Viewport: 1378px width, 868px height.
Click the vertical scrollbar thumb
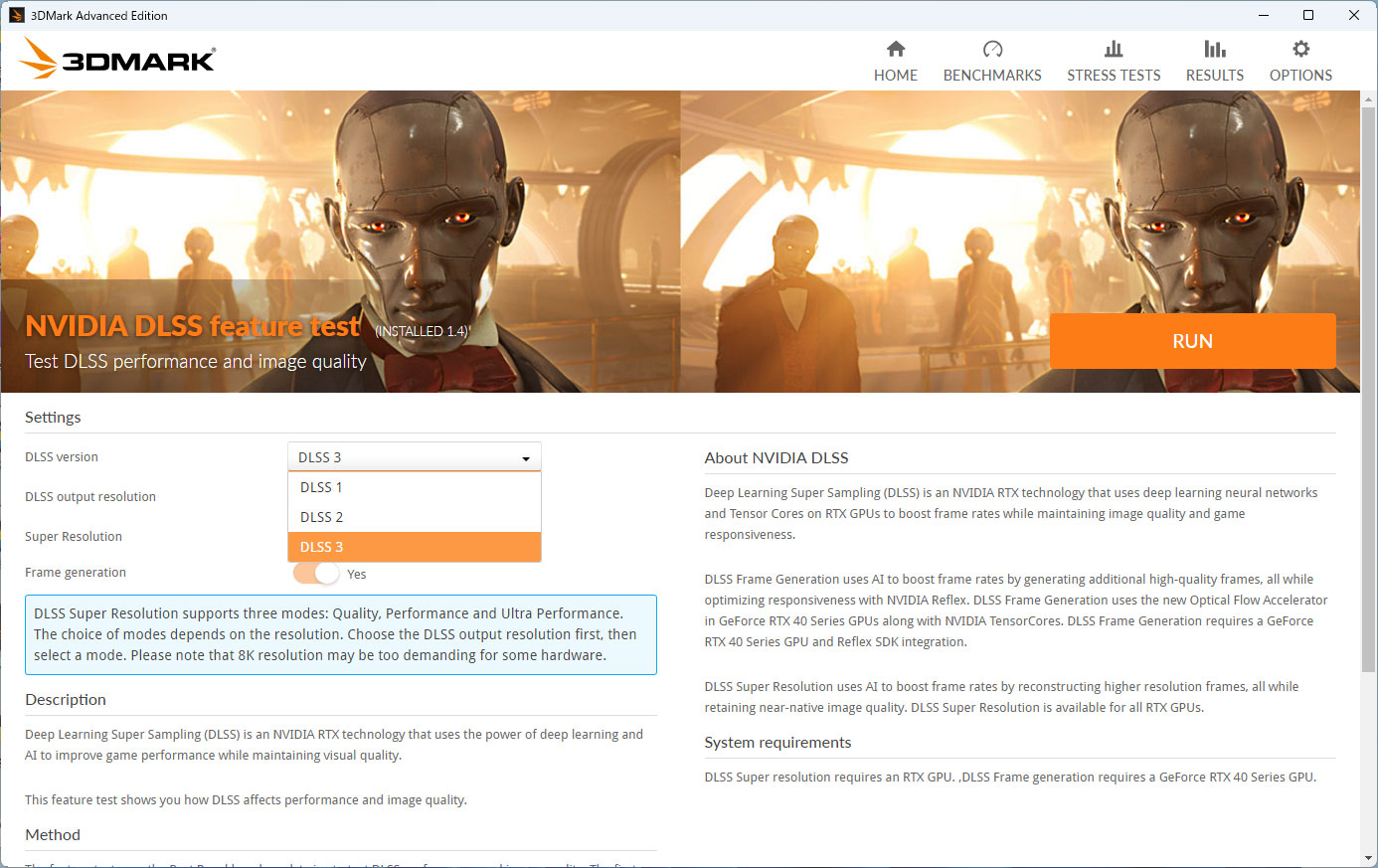click(1368, 388)
